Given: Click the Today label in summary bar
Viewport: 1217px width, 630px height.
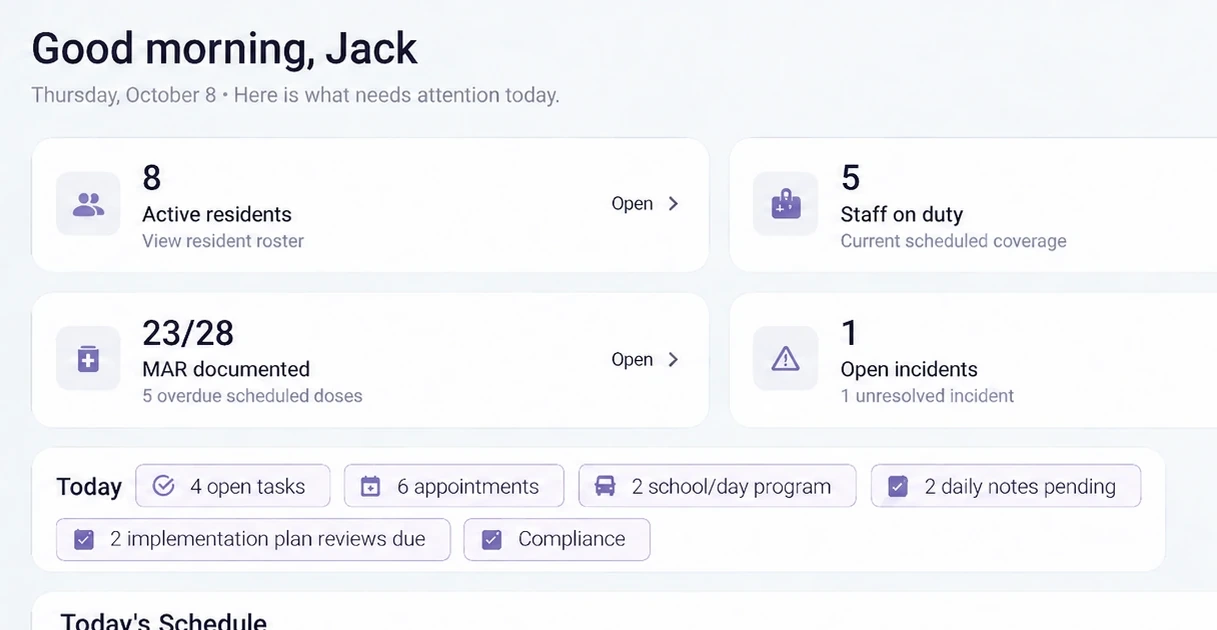Looking at the screenshot, I should [89, 487].
